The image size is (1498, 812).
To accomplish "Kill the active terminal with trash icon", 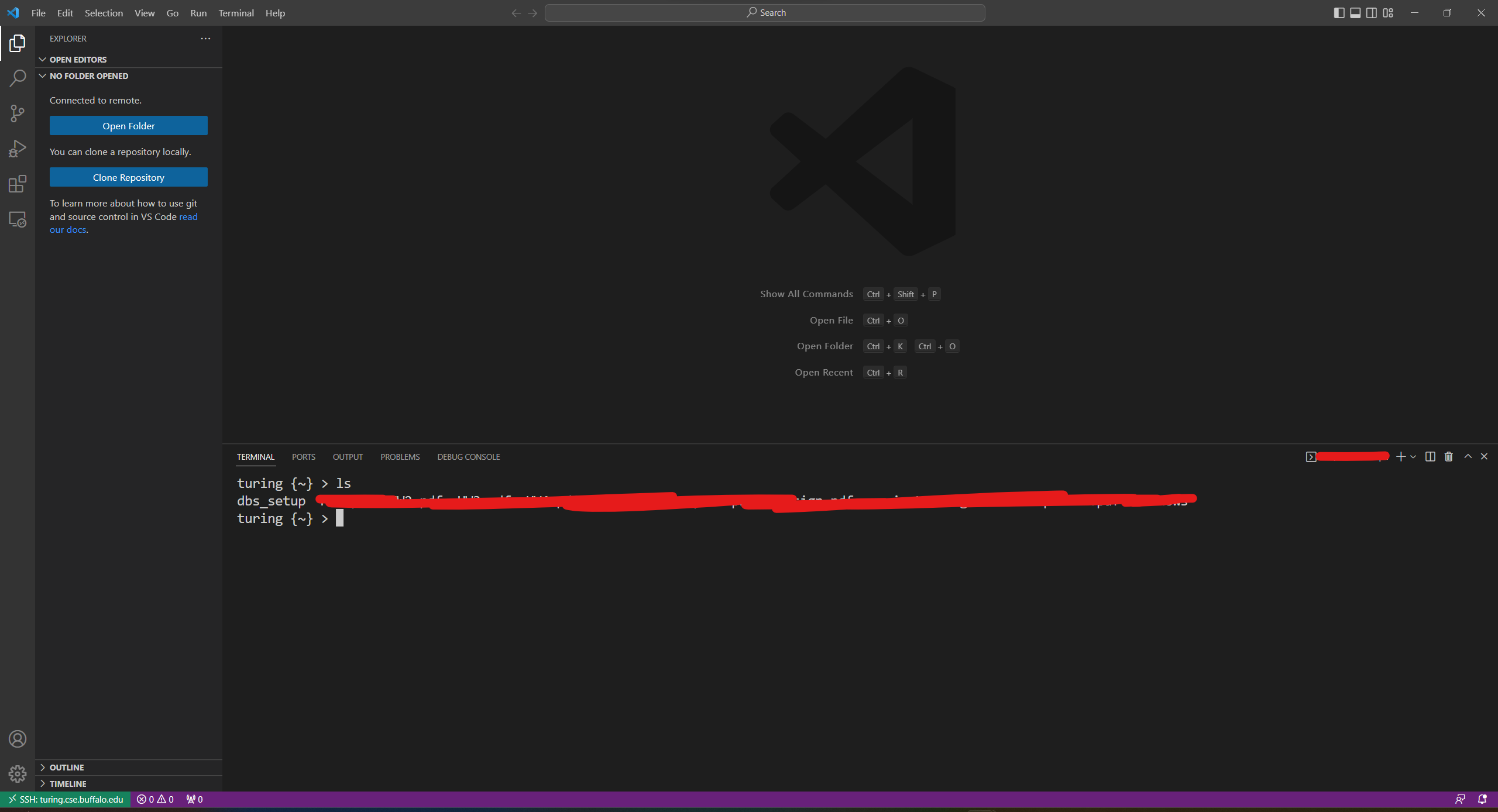I will click(1448, 456).
